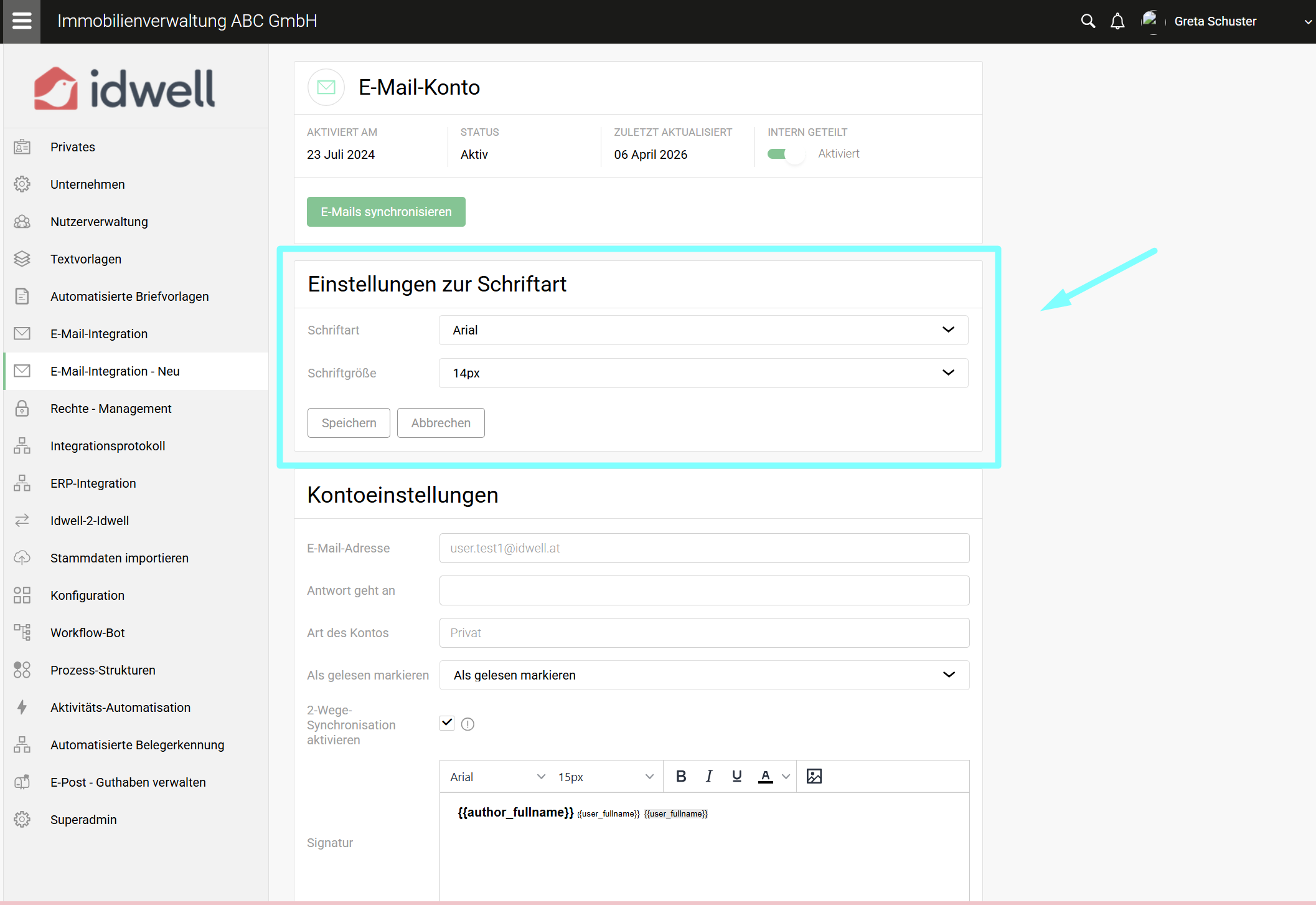Image resolution: width=1316 pixels, height=905 pixels.
Task: Open the hamburger menu icon
Action: point(21,21)
